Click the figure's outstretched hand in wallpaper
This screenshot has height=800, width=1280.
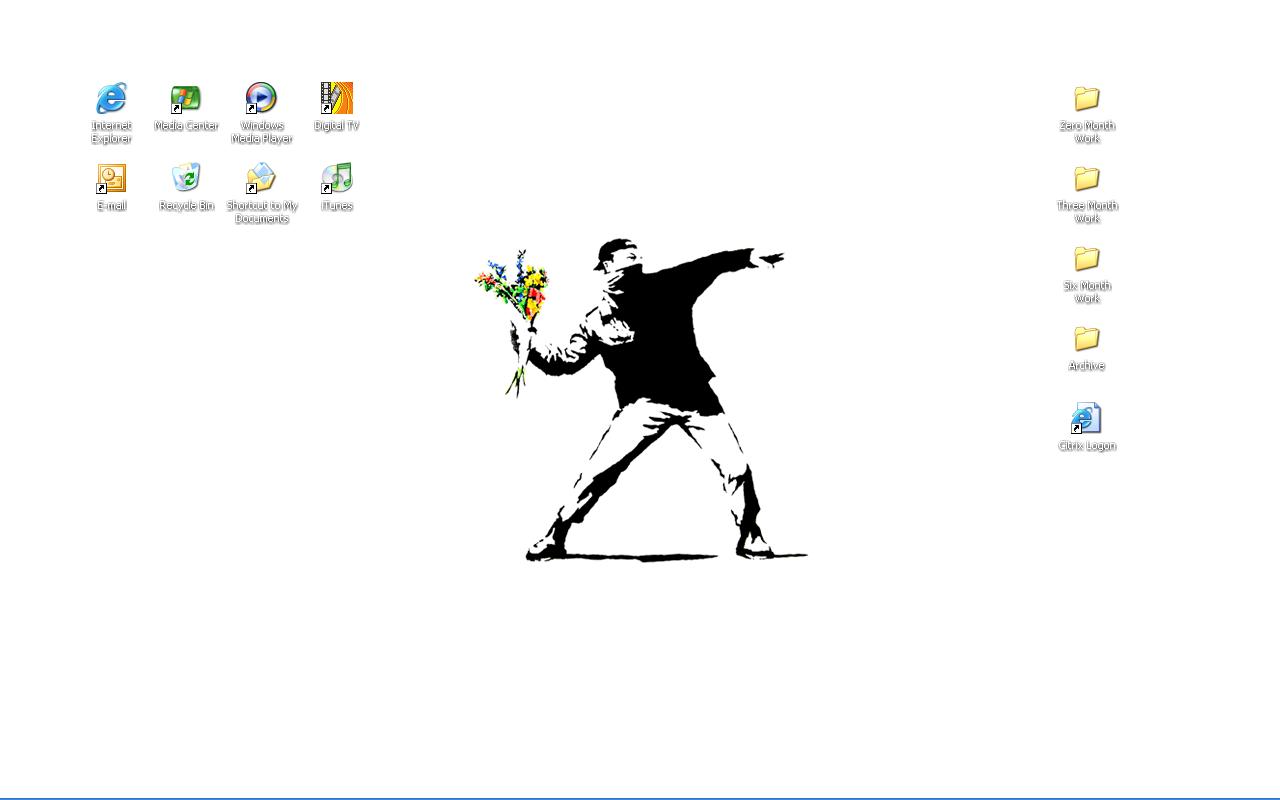click(x=771, y=259)
